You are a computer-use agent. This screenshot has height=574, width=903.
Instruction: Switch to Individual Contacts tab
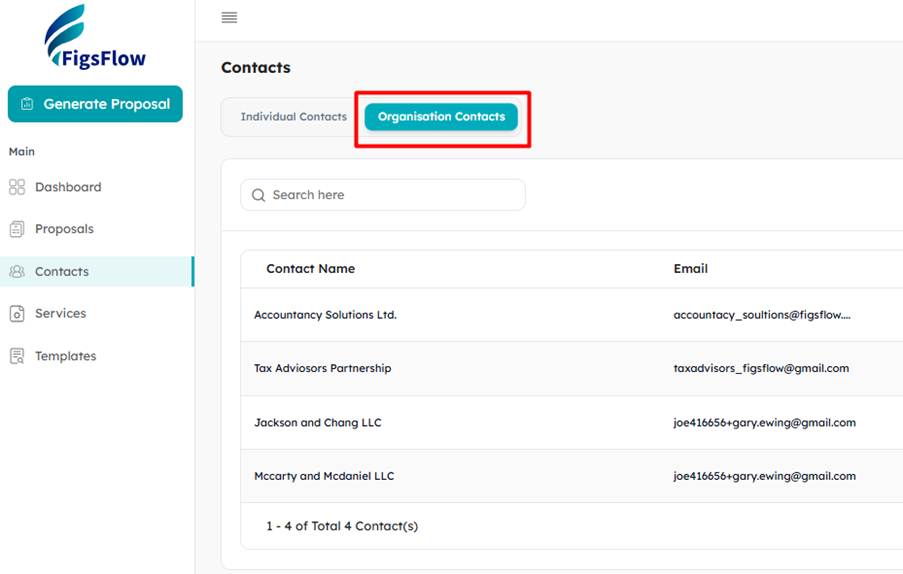(x=294, y=117)
